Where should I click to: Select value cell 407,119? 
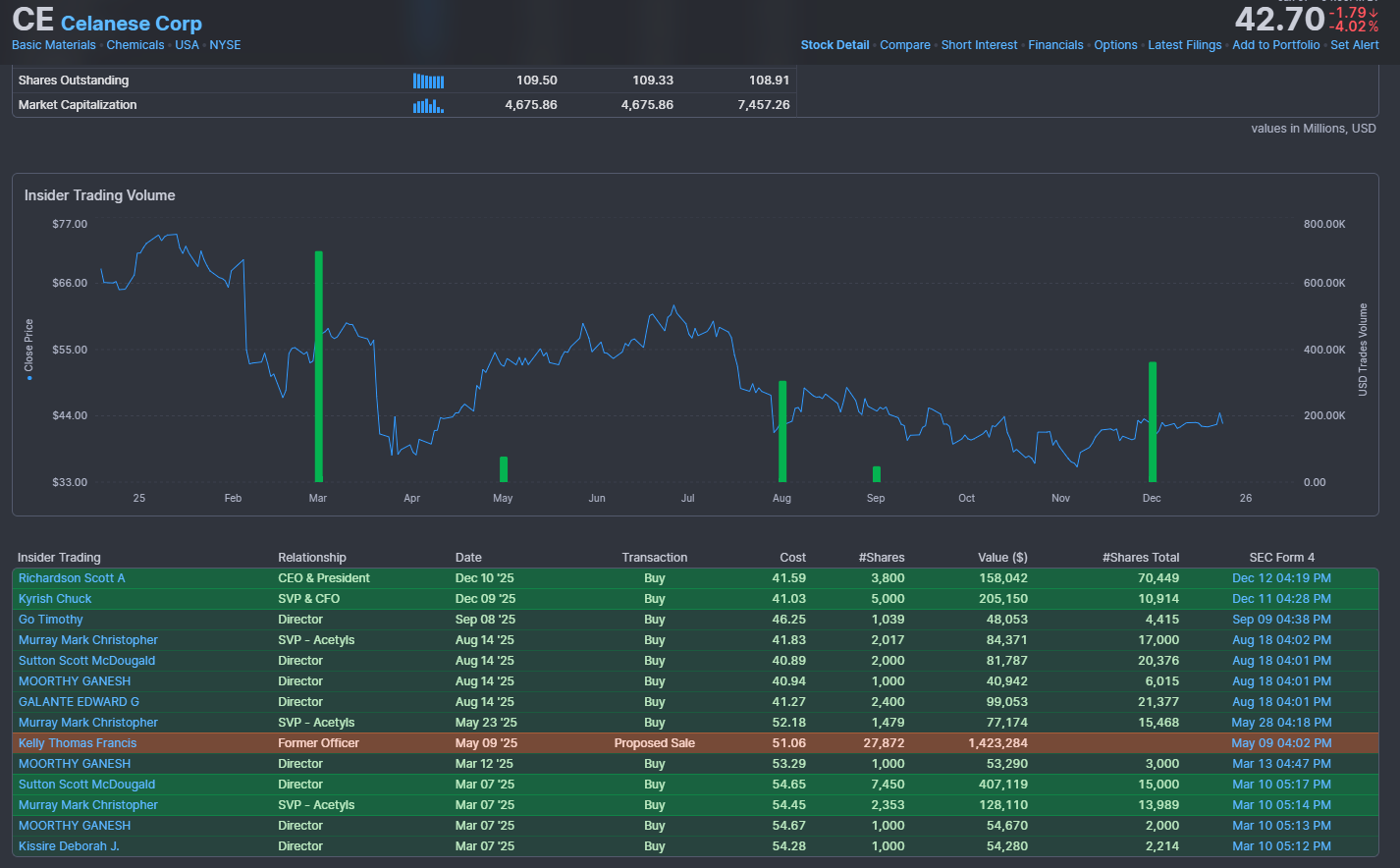click(x=1003, y=785)
